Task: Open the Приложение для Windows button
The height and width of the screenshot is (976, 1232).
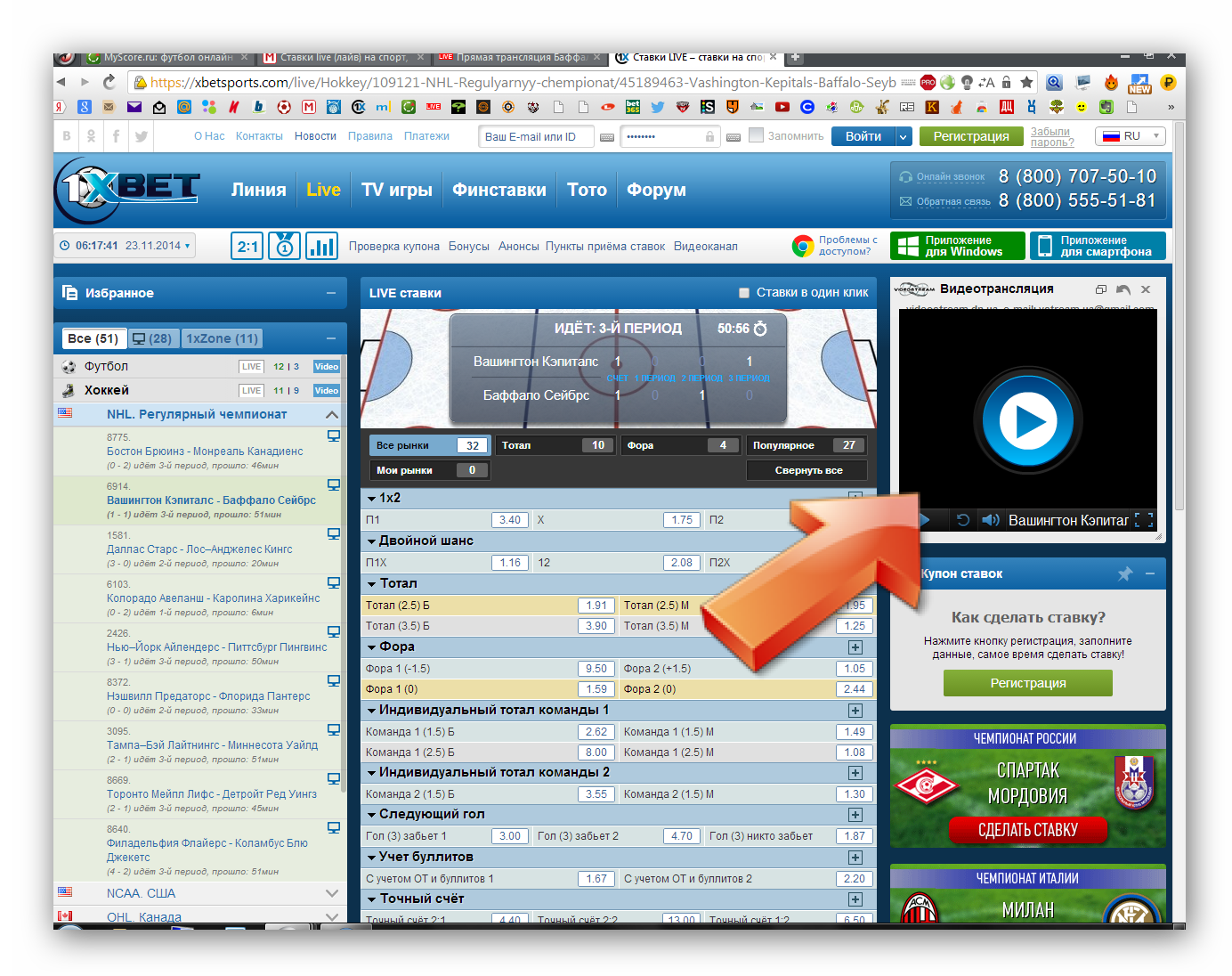Action: pyautogui.click(x=957, y=246)
